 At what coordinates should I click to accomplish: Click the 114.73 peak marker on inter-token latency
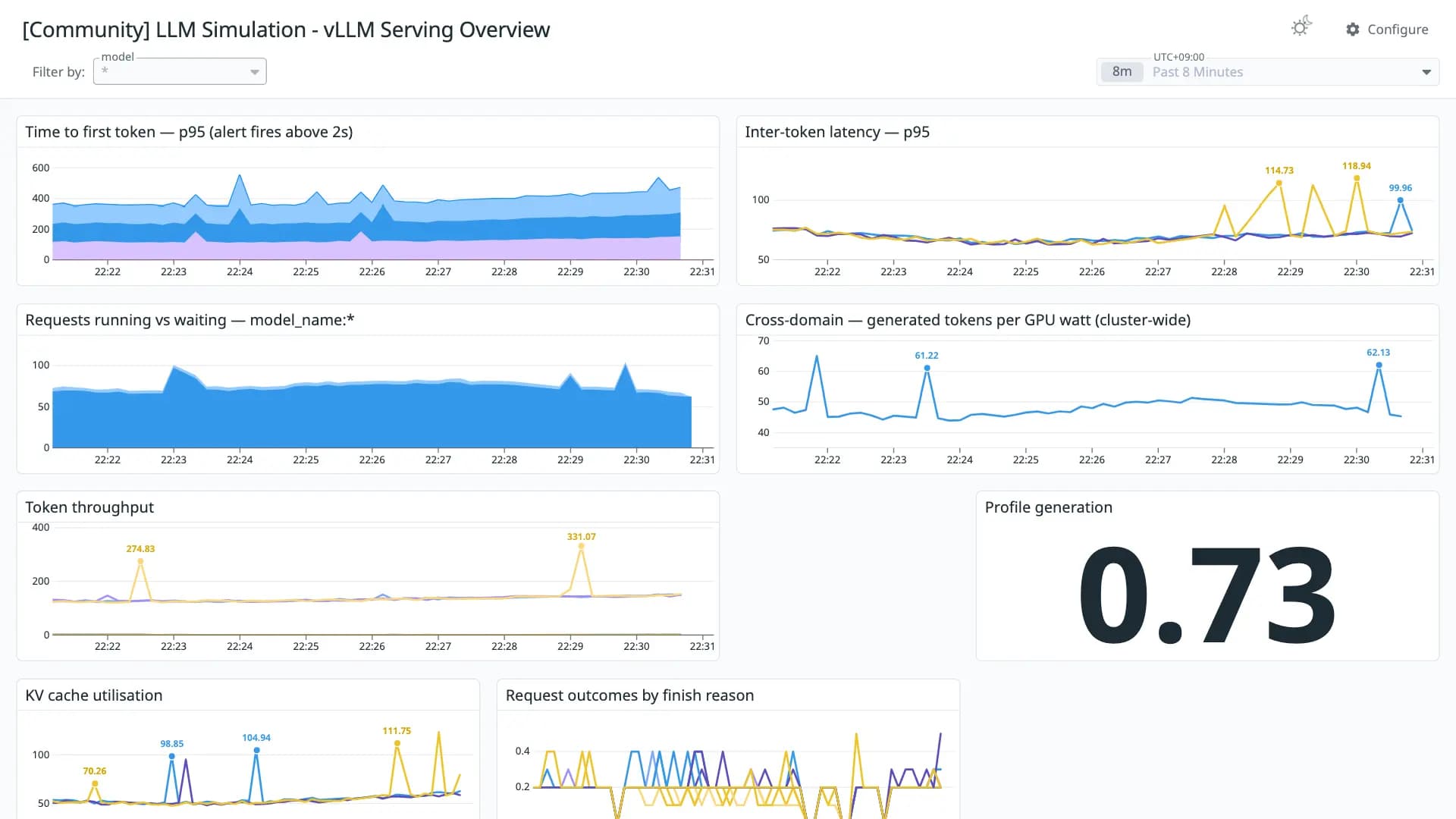(x=1279, y=183)
